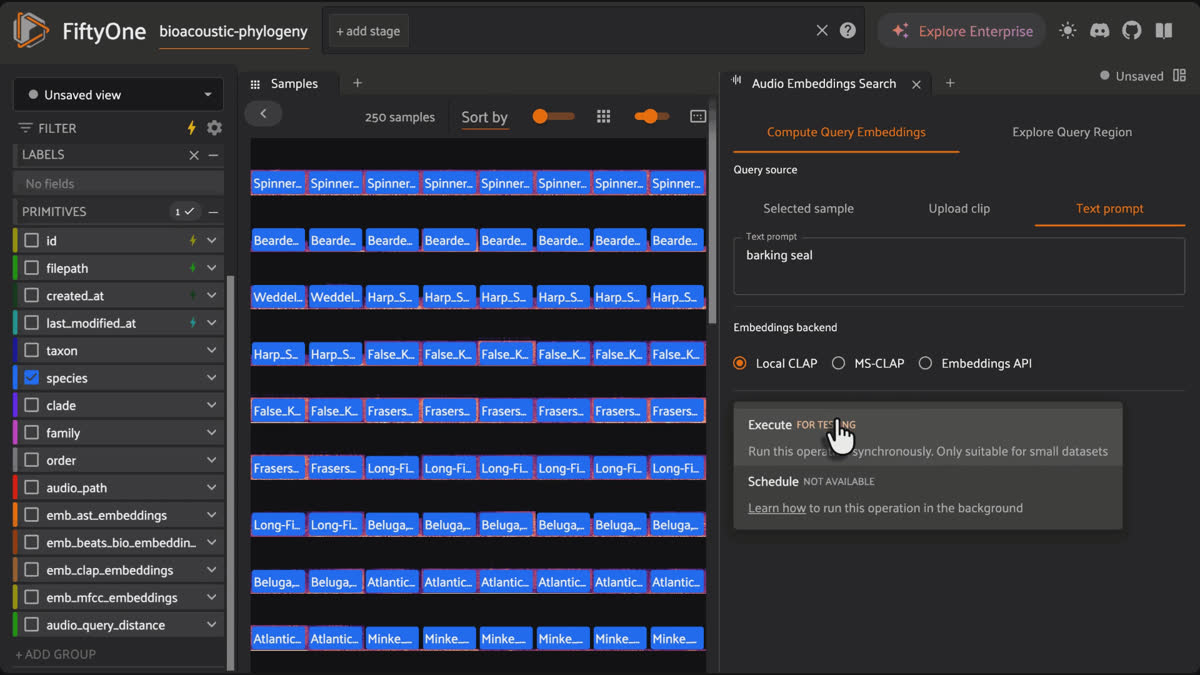Add a panel beside Audio Embeddings Search

tap(950, 83)
